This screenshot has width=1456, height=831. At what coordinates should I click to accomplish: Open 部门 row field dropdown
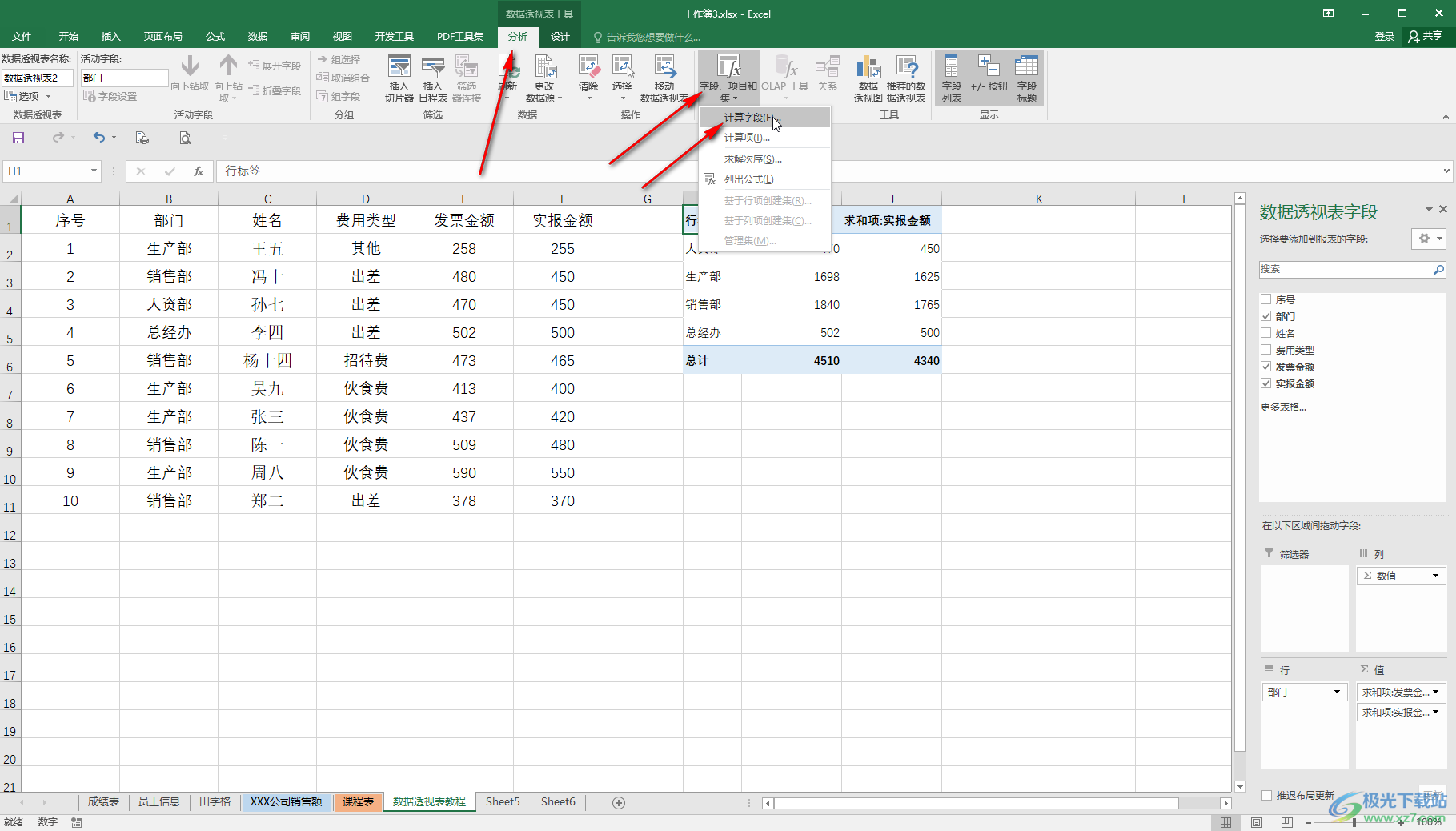point(1337,692)
